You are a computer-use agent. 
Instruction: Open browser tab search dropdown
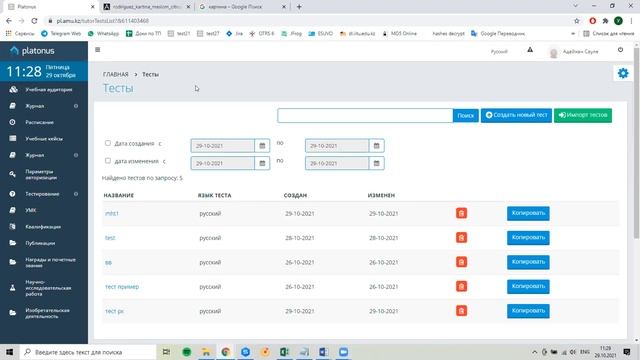coord(576,6)
